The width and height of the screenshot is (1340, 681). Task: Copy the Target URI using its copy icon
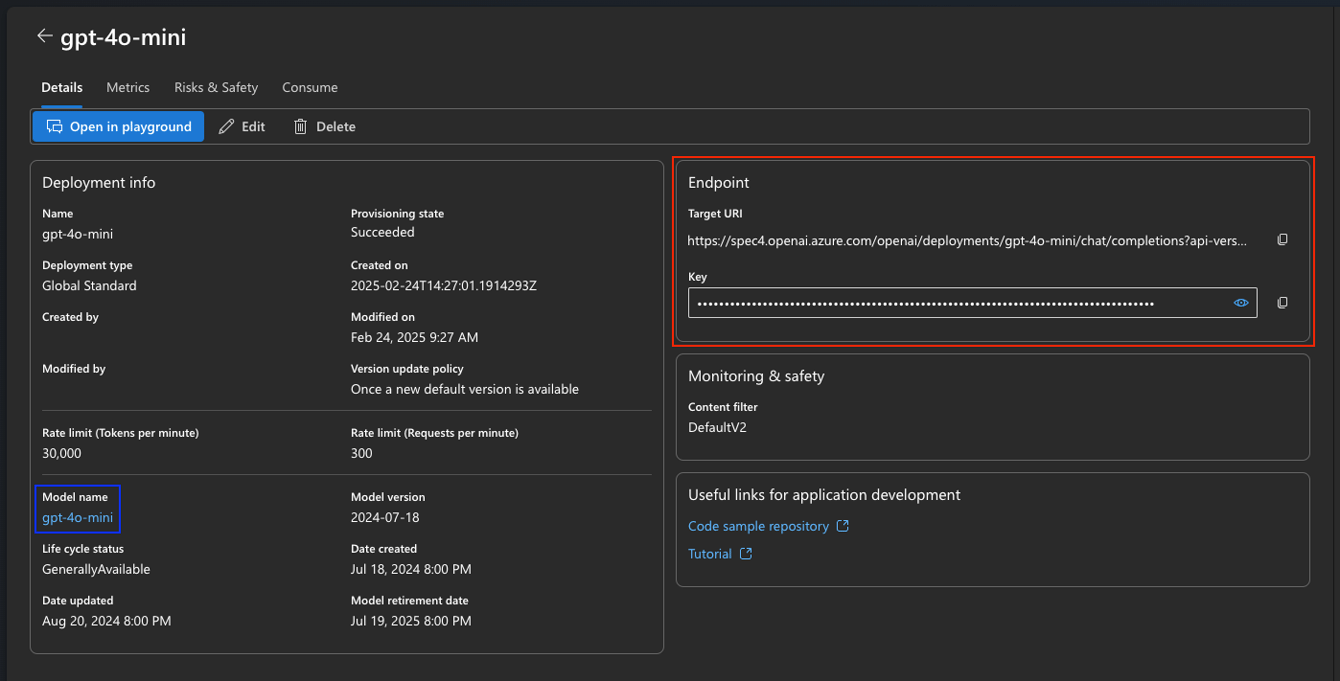pyautogui.click(x=1282, y=239)
